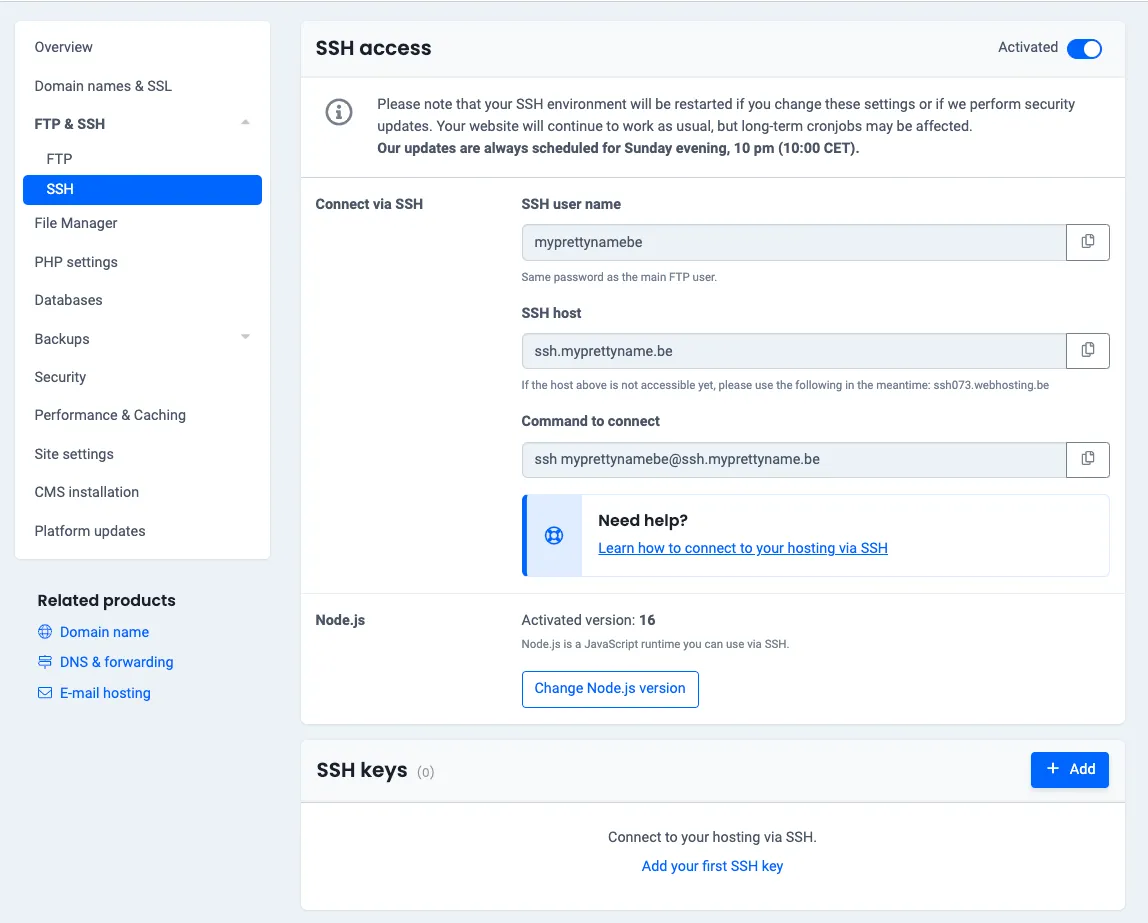The width and height of the screenshot is (1148, 923).
Task: Copy the SSH host value
Action: (x=1088, y=351)
